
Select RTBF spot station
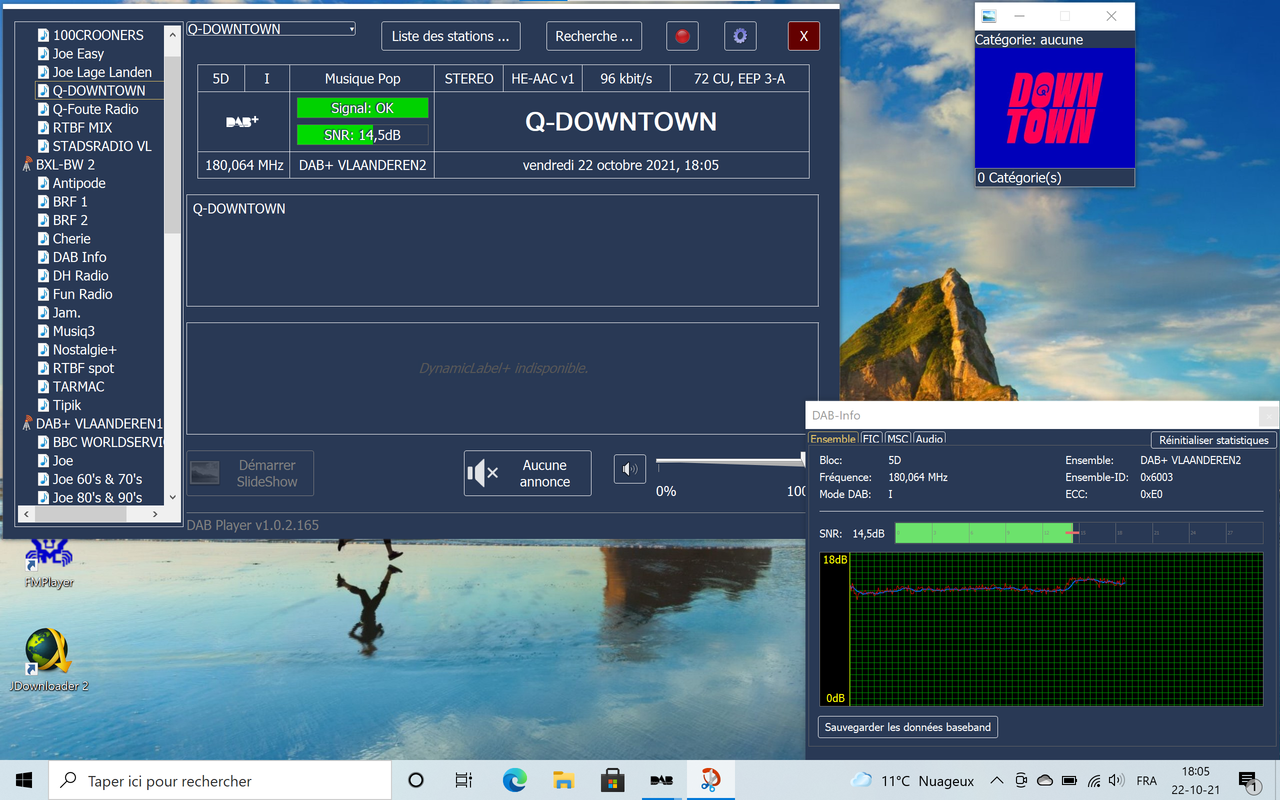click(x=83, y=368)
